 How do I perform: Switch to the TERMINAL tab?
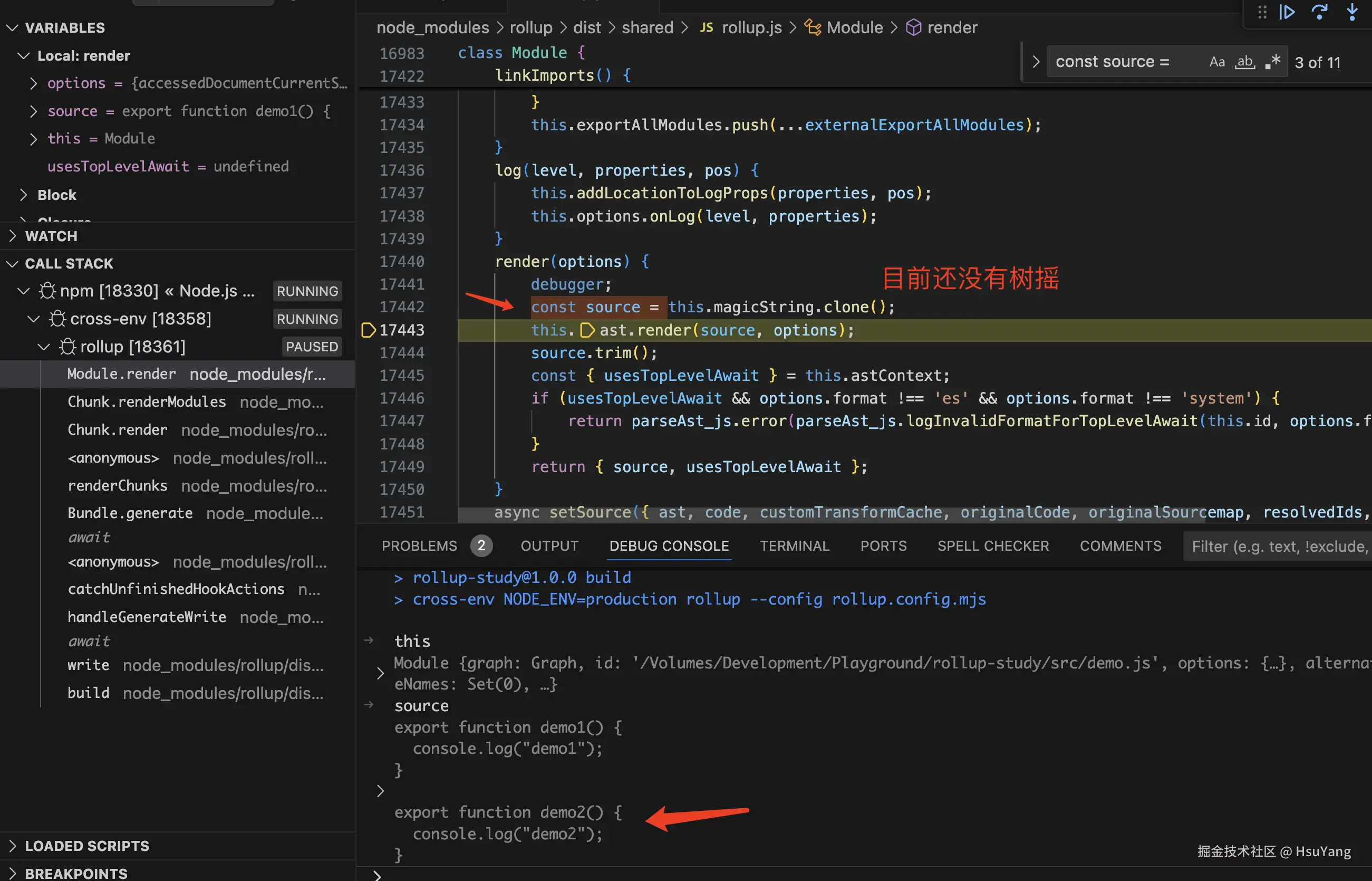pyautogui.click(x=794, y=546)
